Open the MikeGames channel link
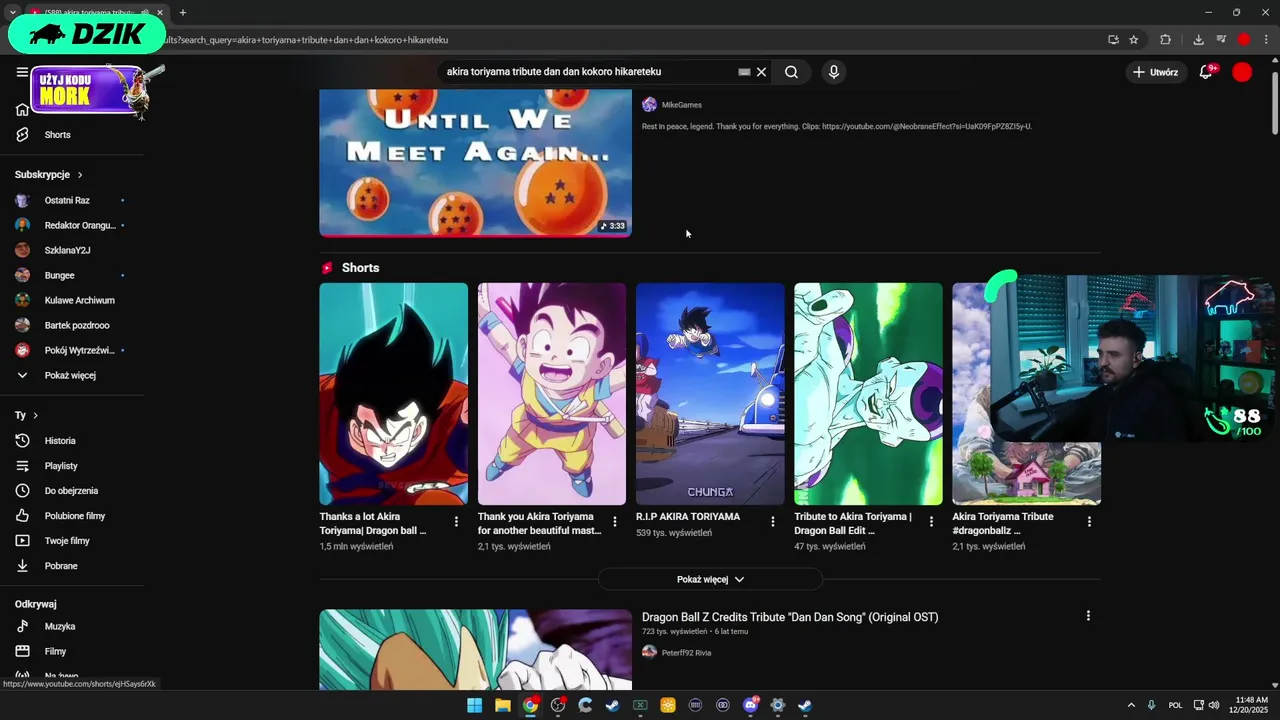The image size is (1280, 720). pos(681,105)
